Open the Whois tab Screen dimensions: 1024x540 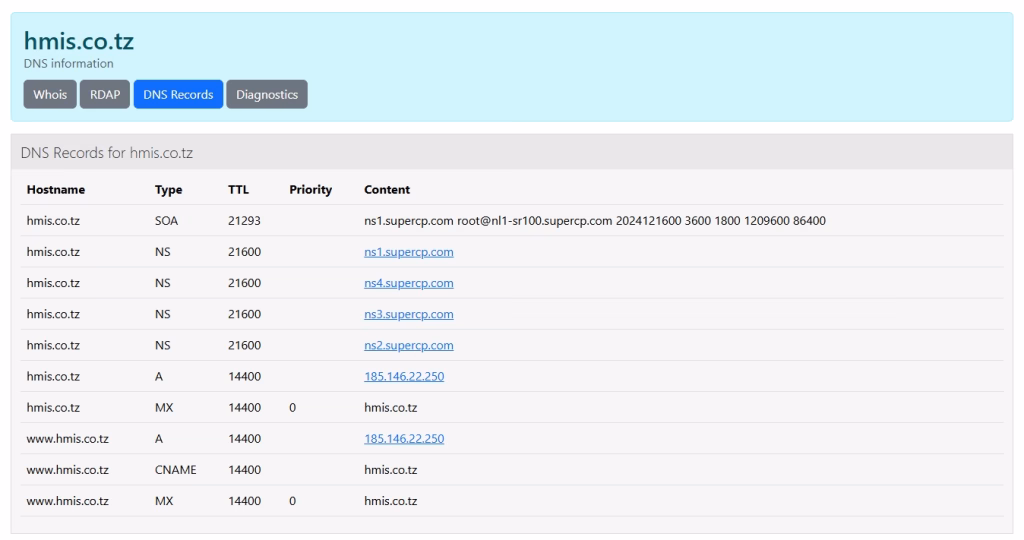50,94
